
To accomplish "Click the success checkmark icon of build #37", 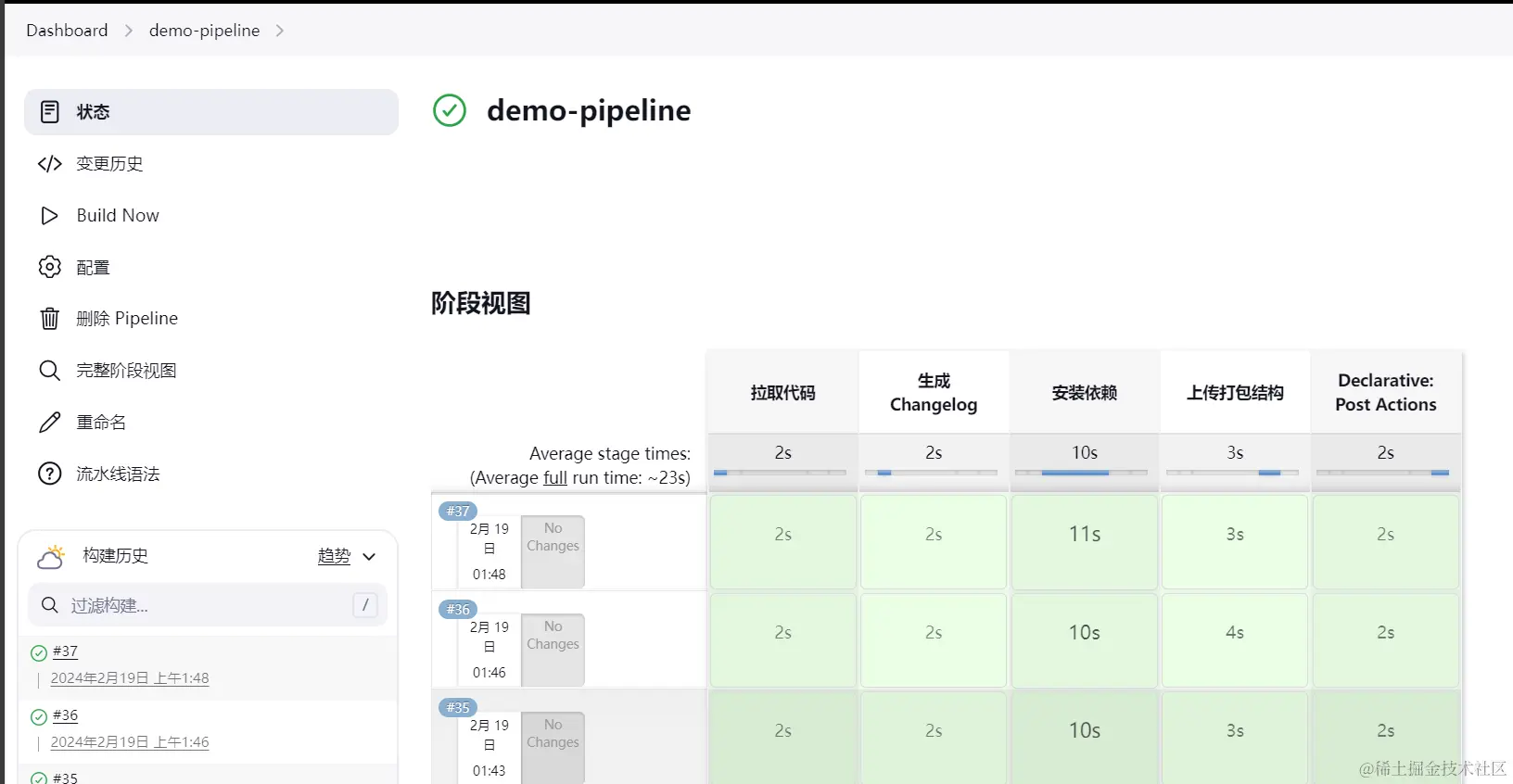I will [x=39, y=653].
